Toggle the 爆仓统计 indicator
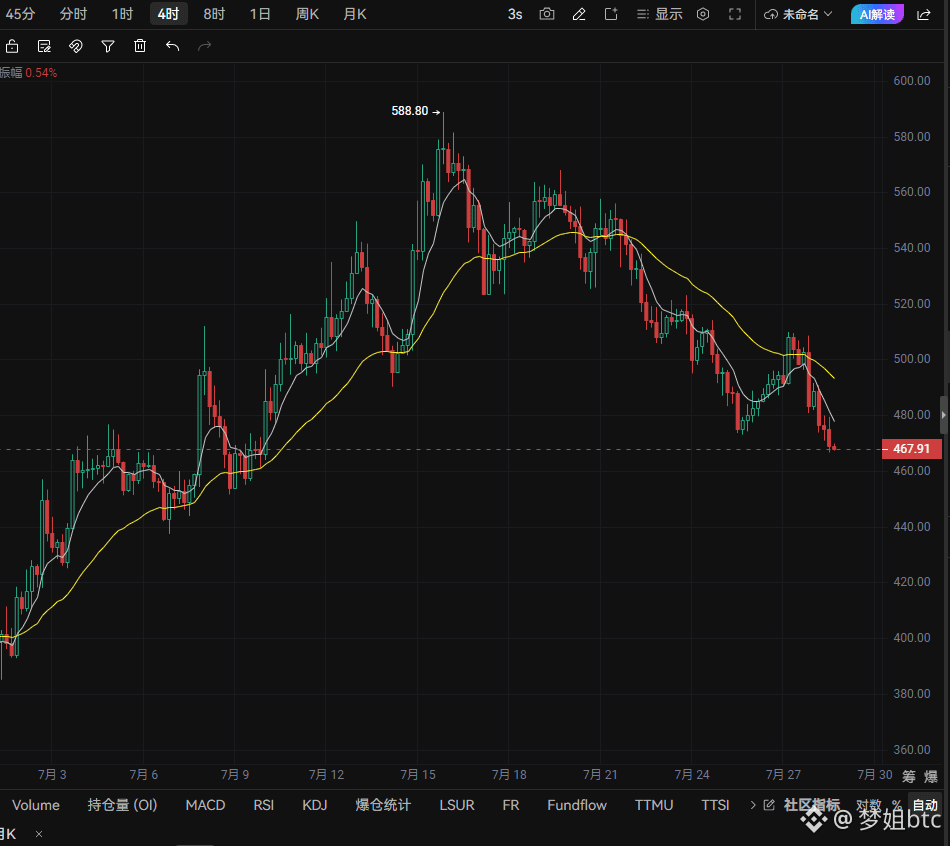Viewport: 950px width, 846px height. (x=383, y=805)
